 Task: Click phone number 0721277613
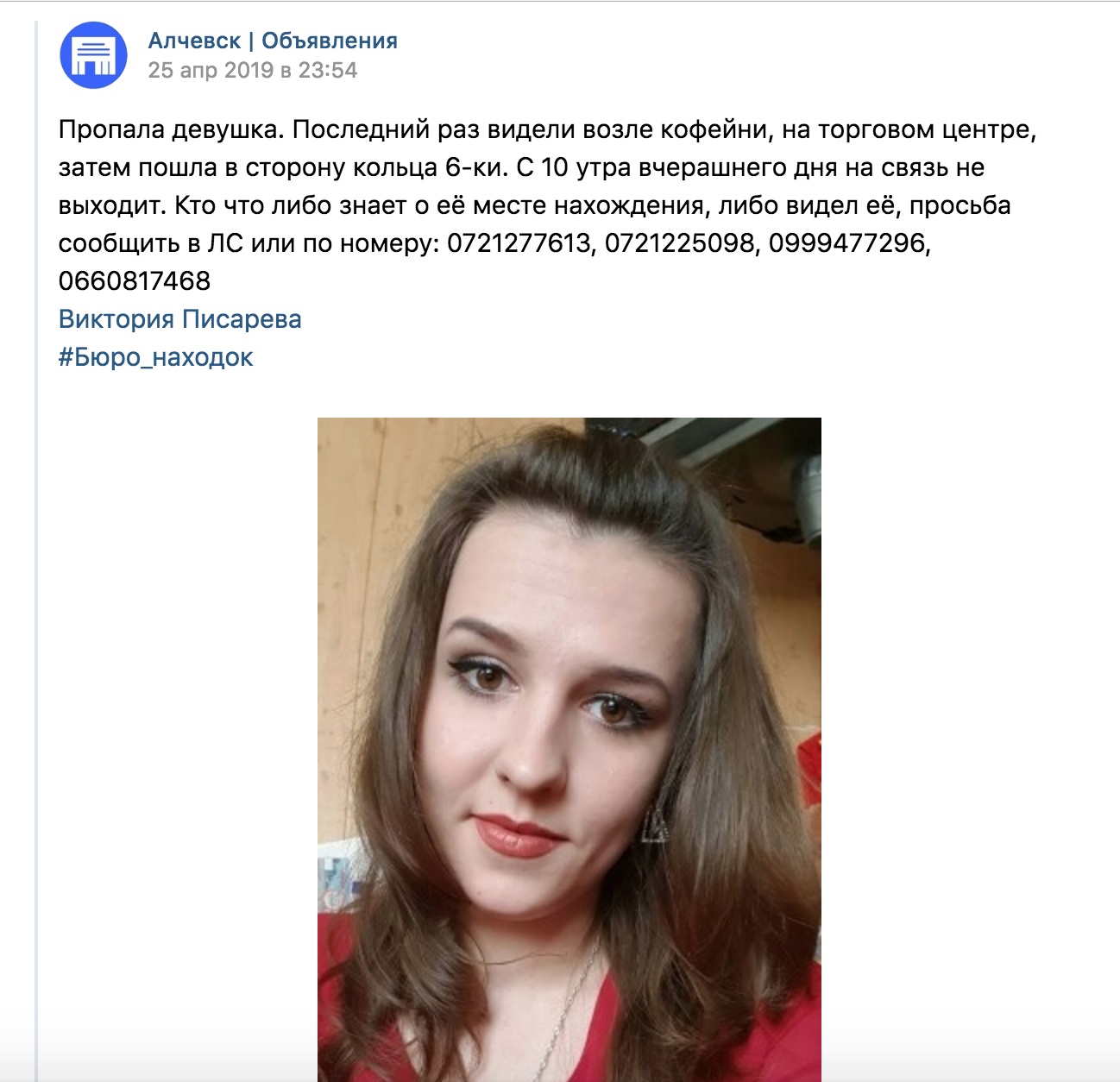(519, 243)
